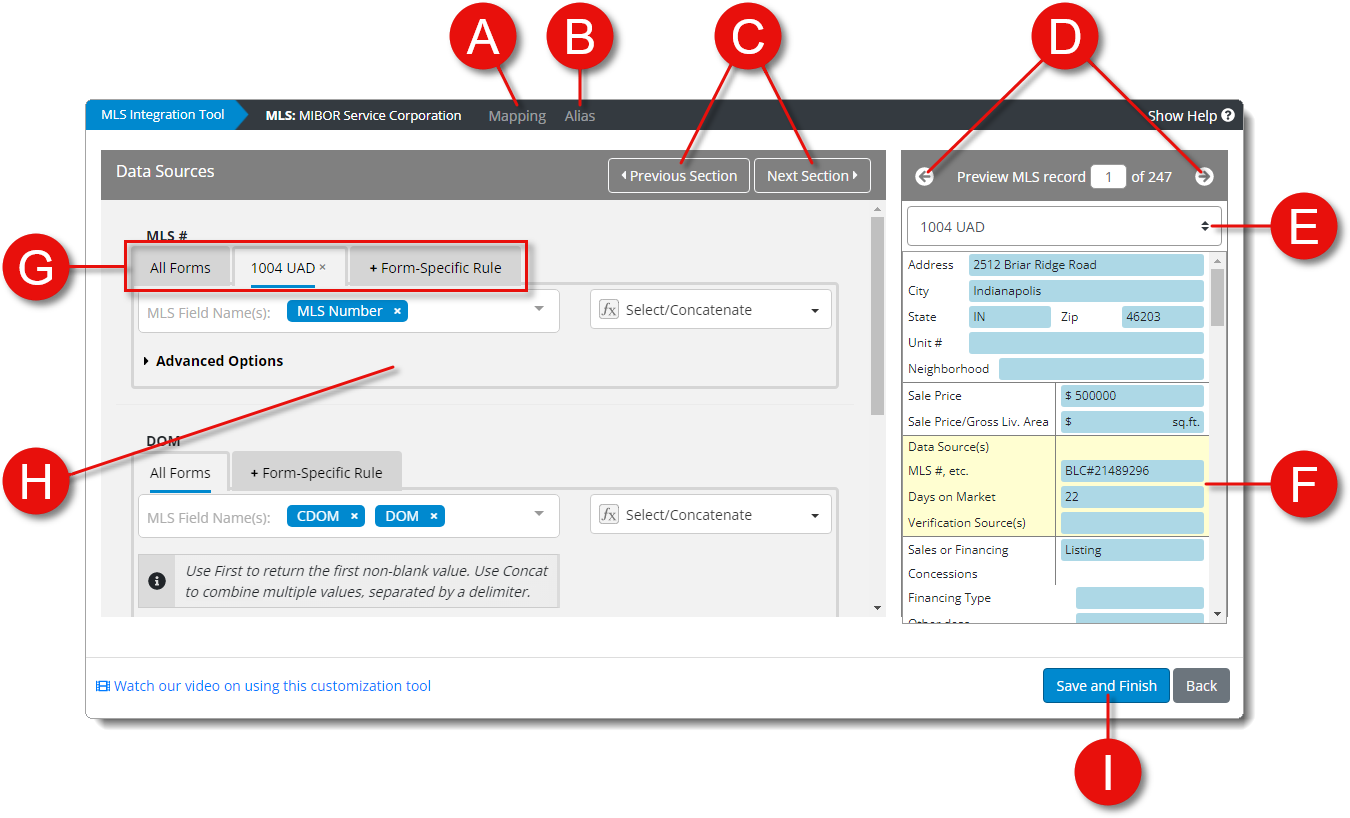Click the Show Help question mark icon
The image size is (1350, 818).
1228,115
